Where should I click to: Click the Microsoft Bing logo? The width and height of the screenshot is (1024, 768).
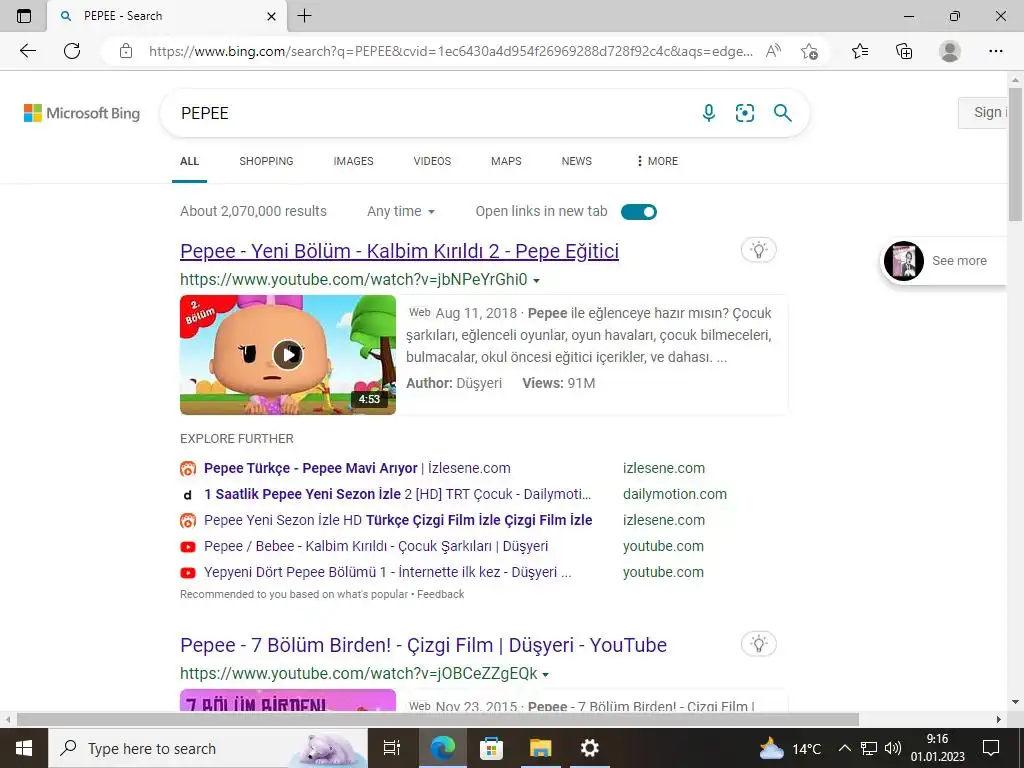(82, 113)
